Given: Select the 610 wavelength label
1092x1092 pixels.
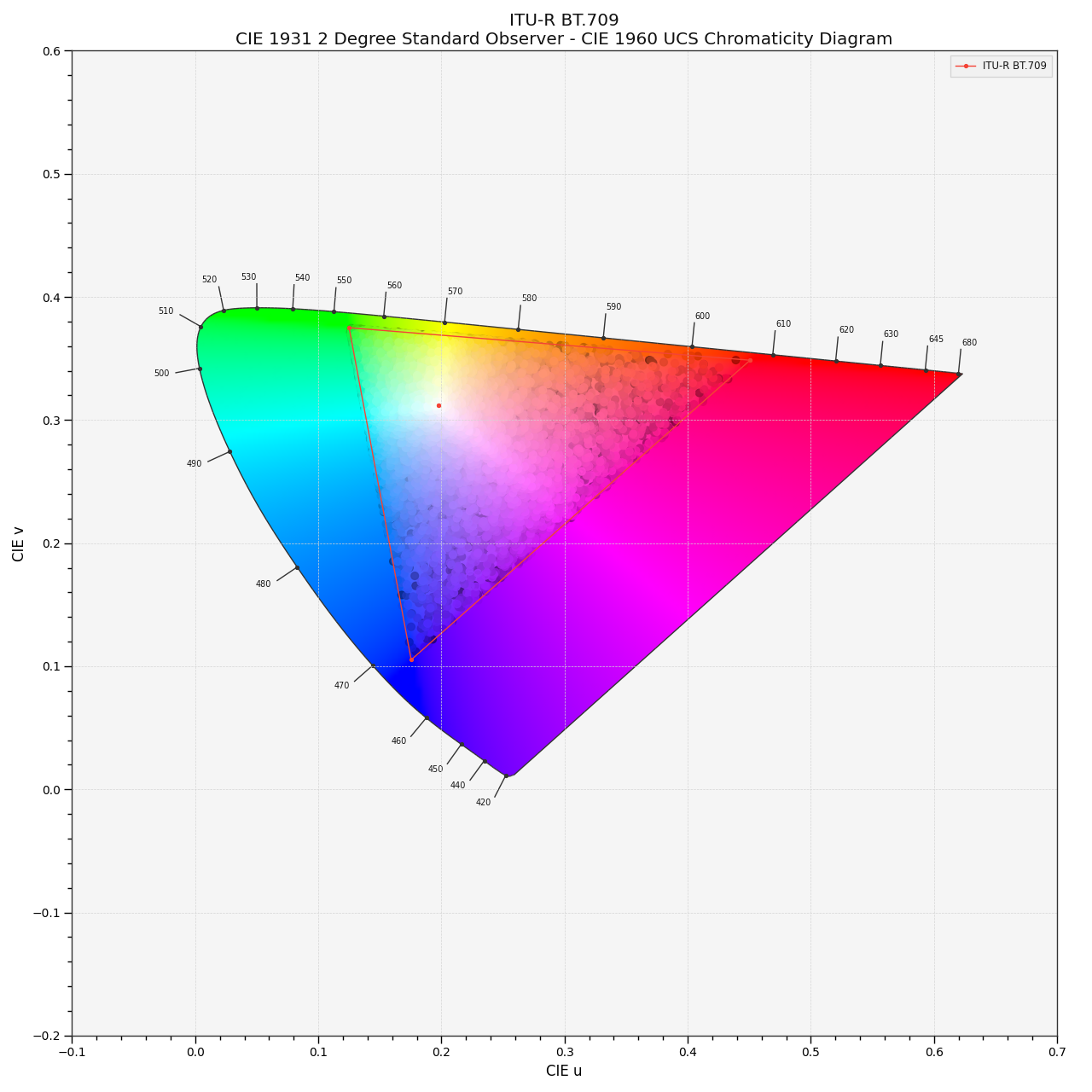Looking at the screenshot, I should click(783, 324).
